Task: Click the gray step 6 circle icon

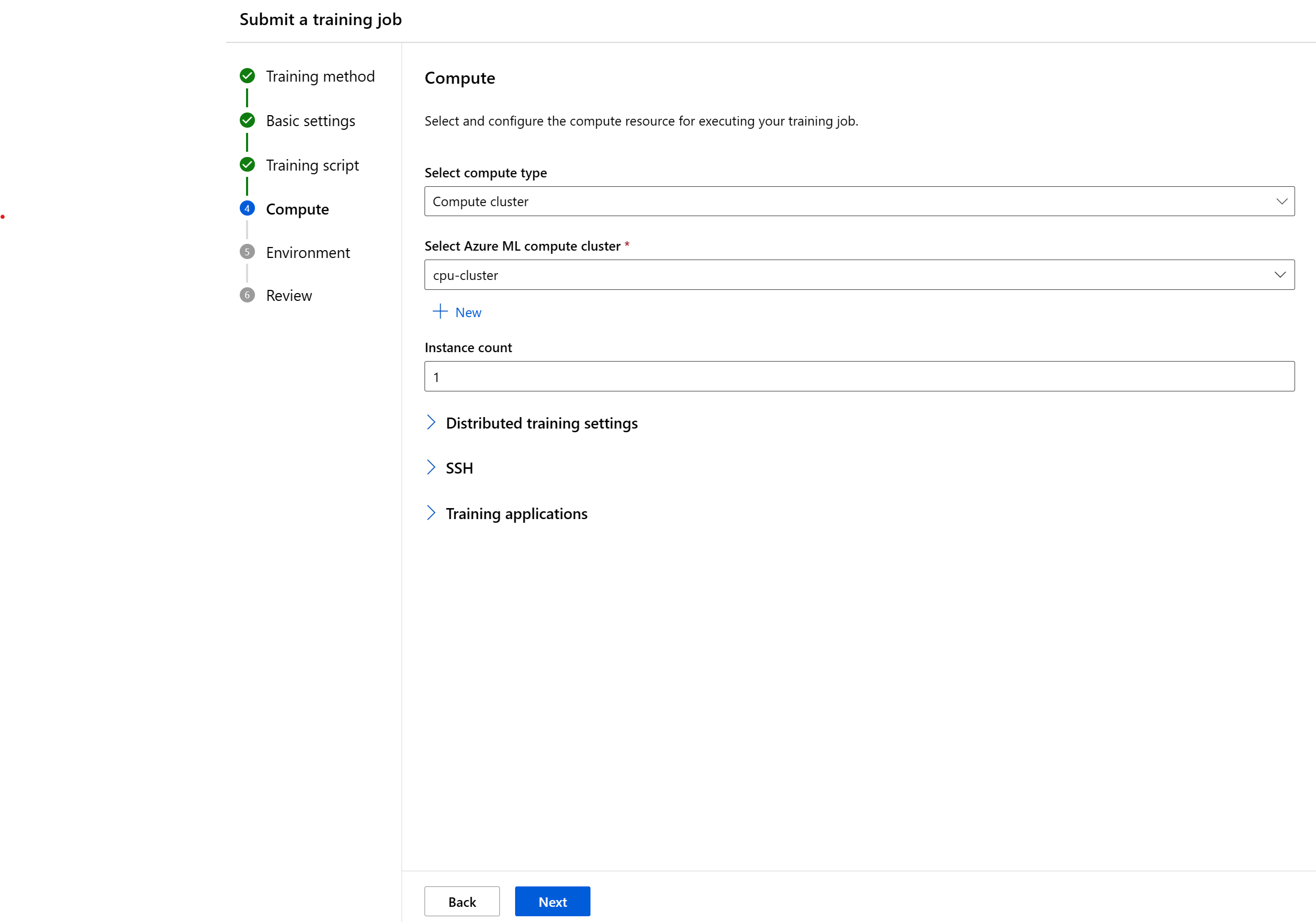Action: (247, 295)
